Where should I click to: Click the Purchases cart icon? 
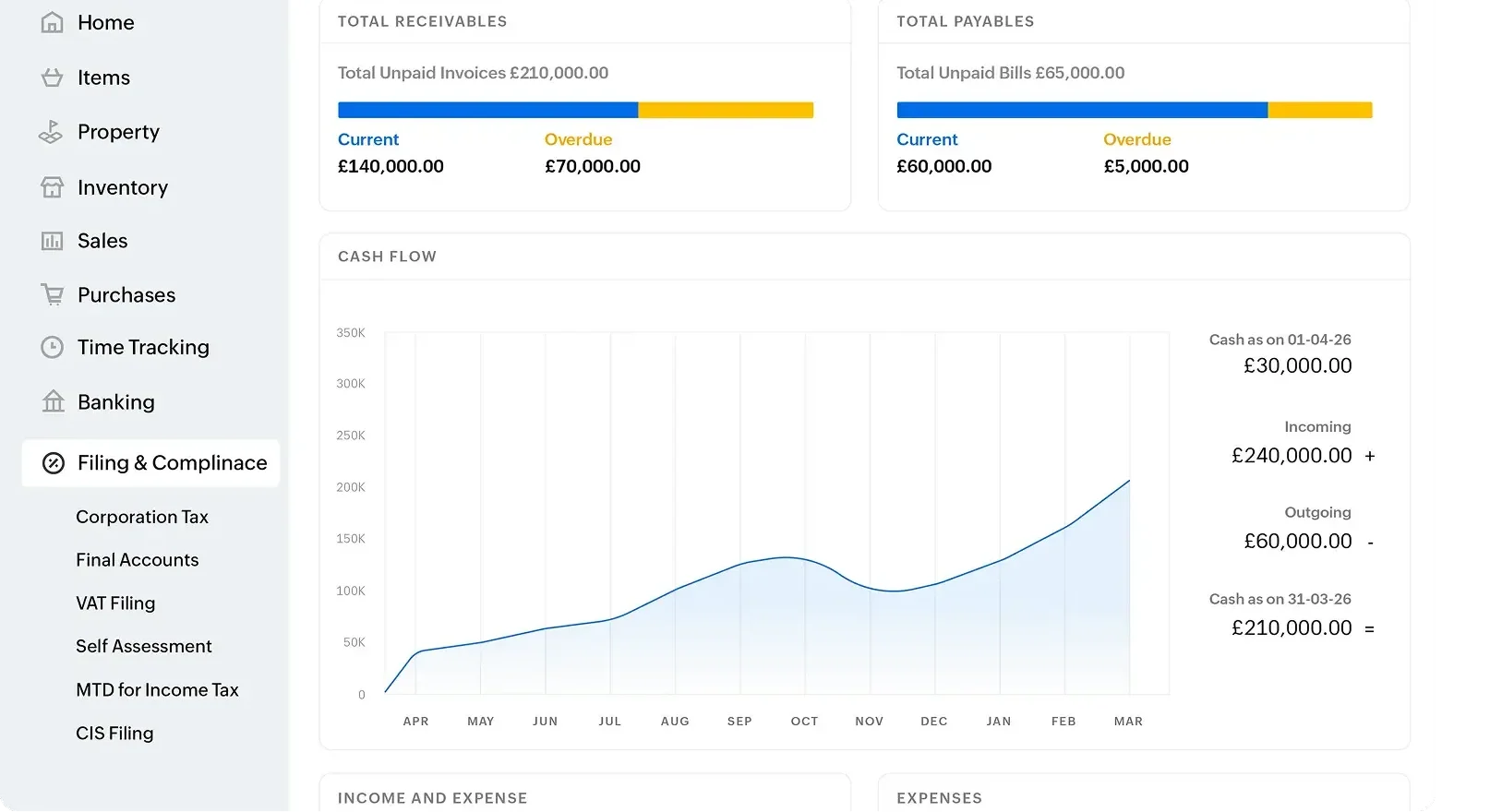click(x=53, y=294)
